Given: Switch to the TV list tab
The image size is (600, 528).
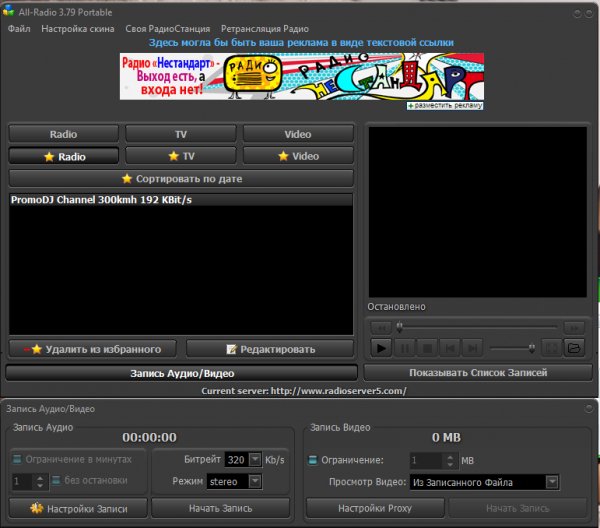Looking at the screenshot, I should 181,134.
